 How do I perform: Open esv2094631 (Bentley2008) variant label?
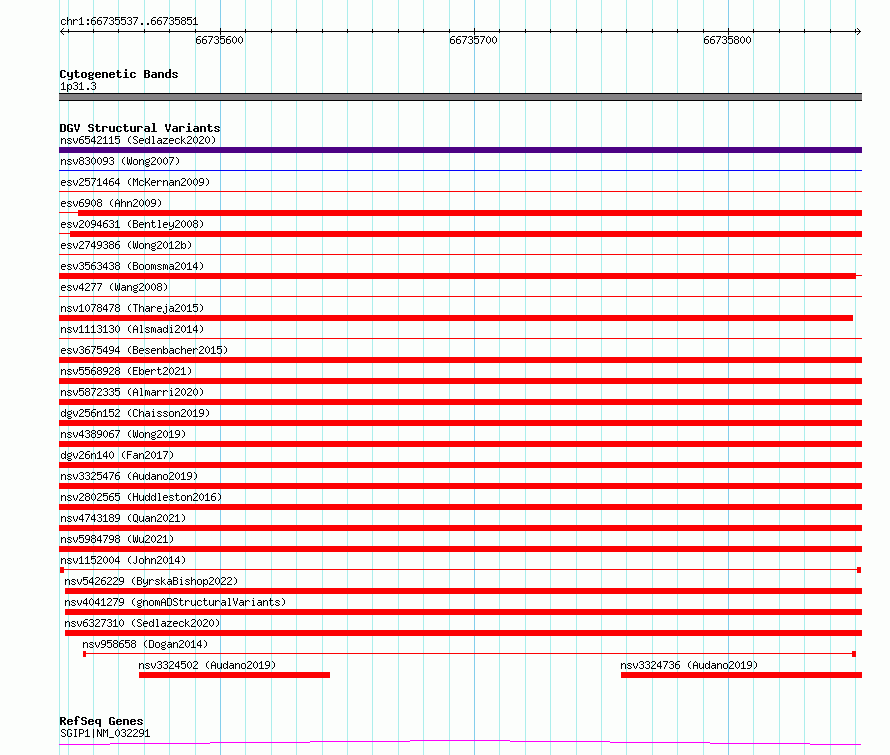(132, 224)
